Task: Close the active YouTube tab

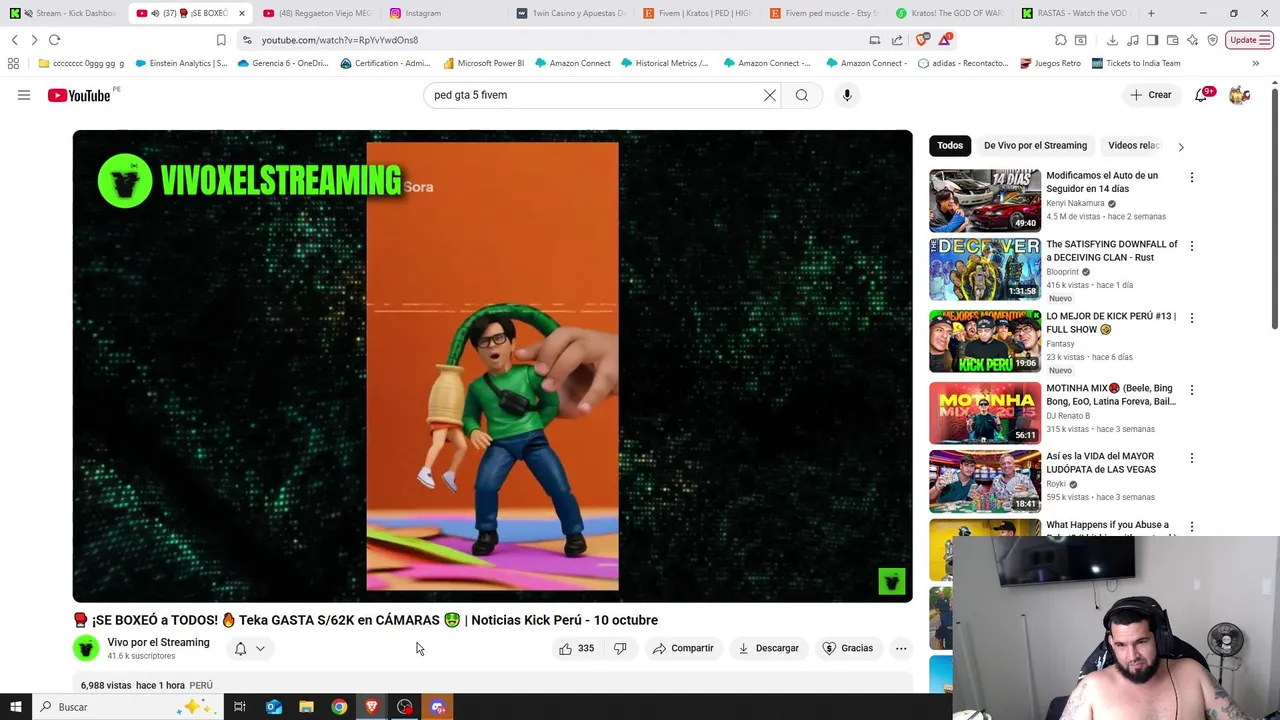Action: tap(242, 13)
